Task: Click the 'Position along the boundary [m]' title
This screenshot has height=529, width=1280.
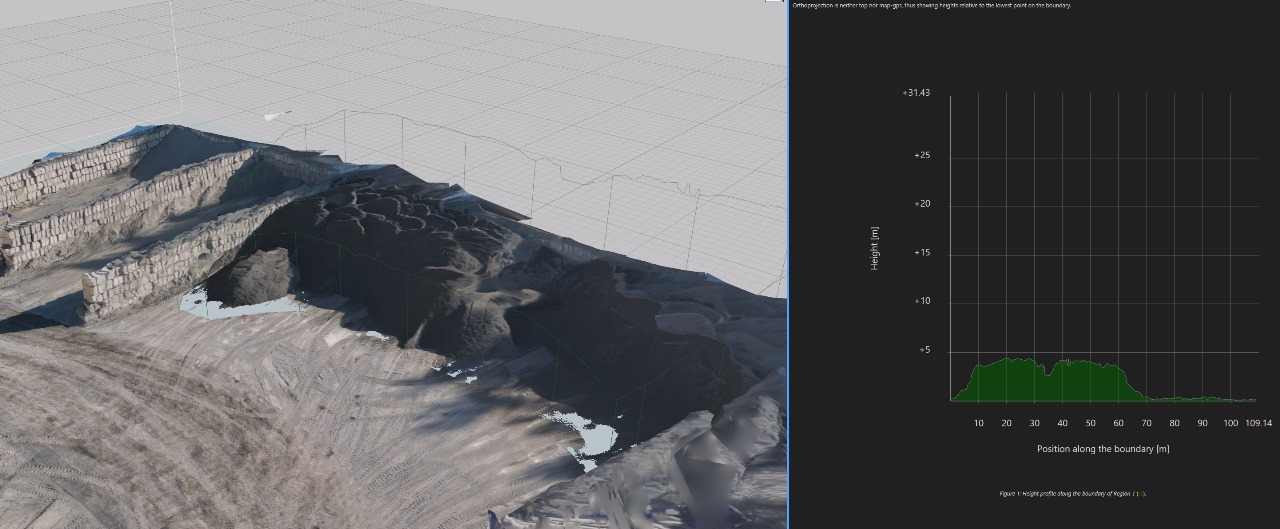Action: tap(1103, 449)
